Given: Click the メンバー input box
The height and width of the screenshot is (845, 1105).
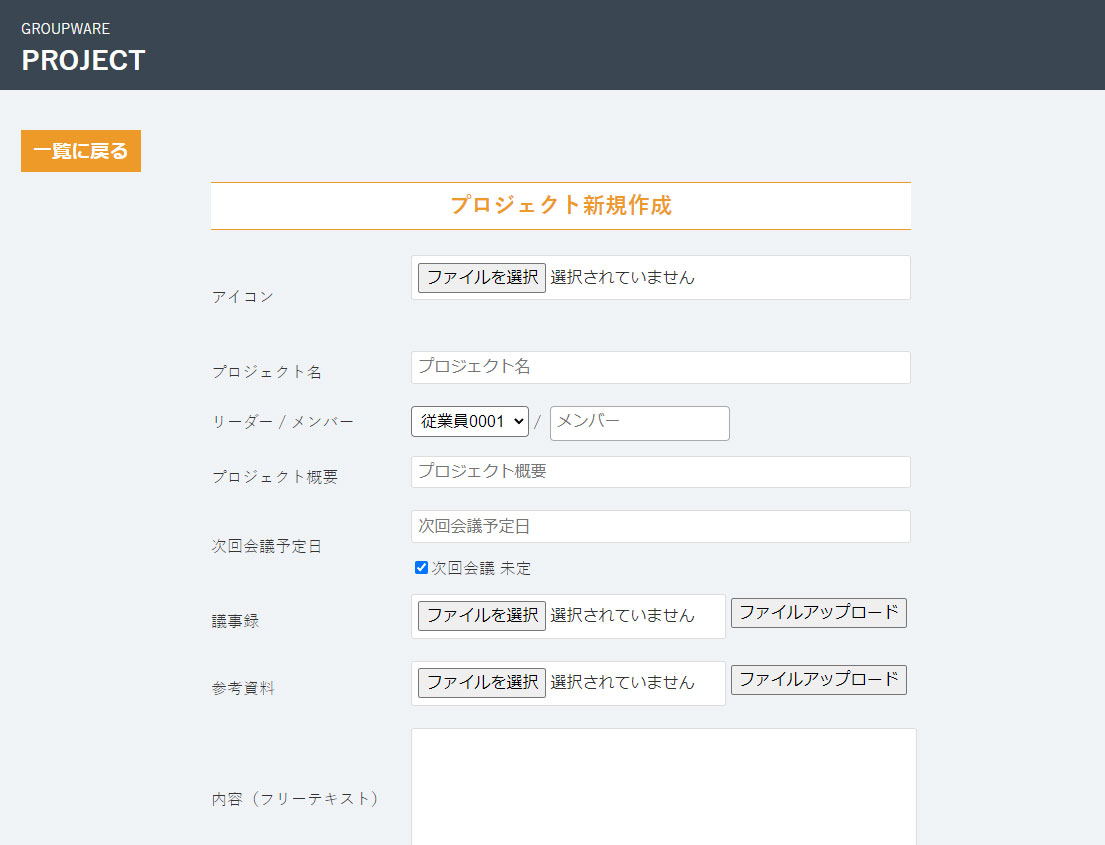Looking at the screenshot, I should [639, 423].
